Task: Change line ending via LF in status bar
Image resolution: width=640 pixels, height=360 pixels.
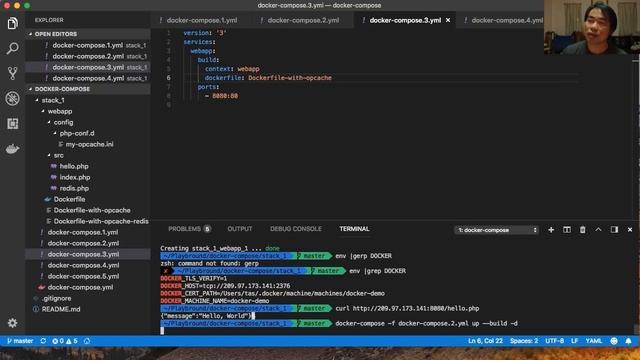Action: pyautogui.click(x=574, y=341)
